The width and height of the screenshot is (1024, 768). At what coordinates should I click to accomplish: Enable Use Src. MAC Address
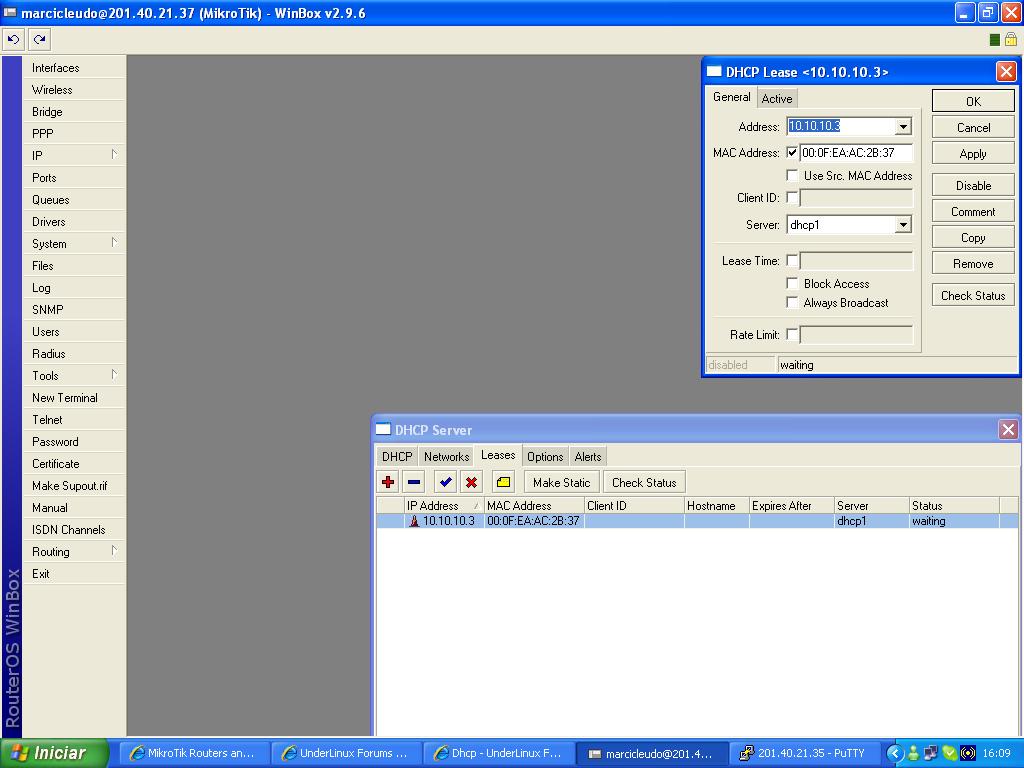click(x=792, y=175)
